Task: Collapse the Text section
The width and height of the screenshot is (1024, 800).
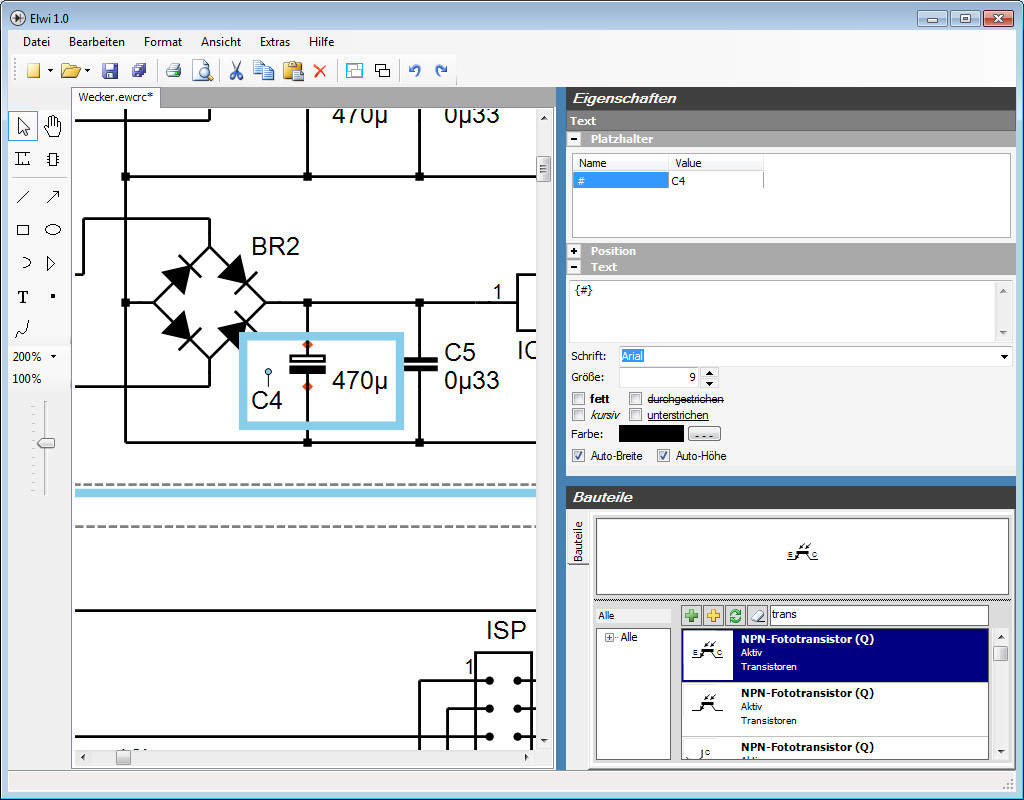Action: pyautogui.click(x=574, y=267)
